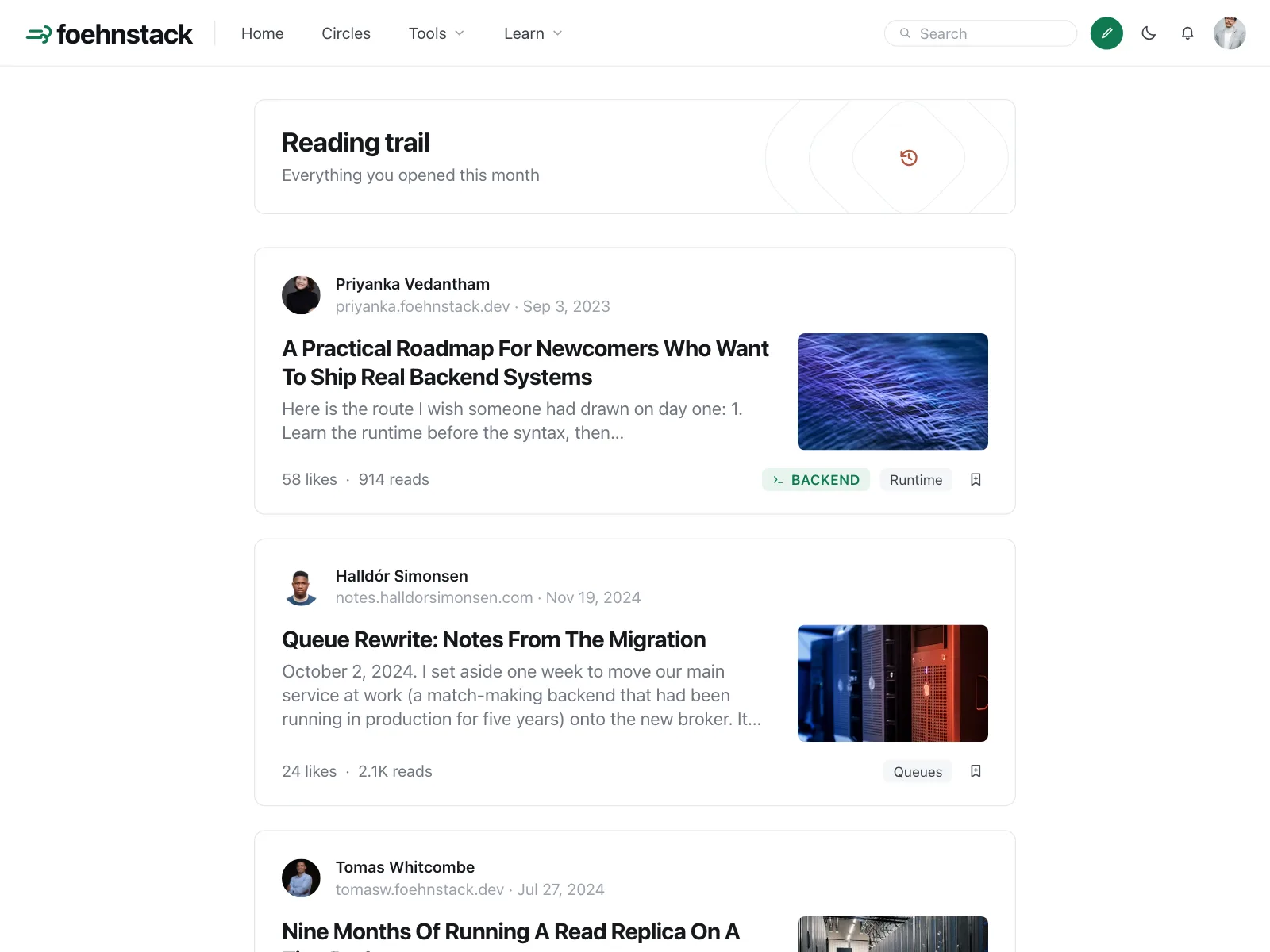Click the terminal icon in BACKEND badge
Image resolution: width=1270 pixels, height=952 pixels.
point(778,480)
